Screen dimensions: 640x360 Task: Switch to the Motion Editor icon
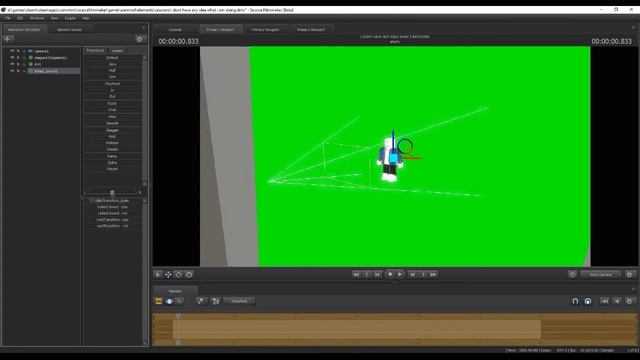[x=169, y=301]
